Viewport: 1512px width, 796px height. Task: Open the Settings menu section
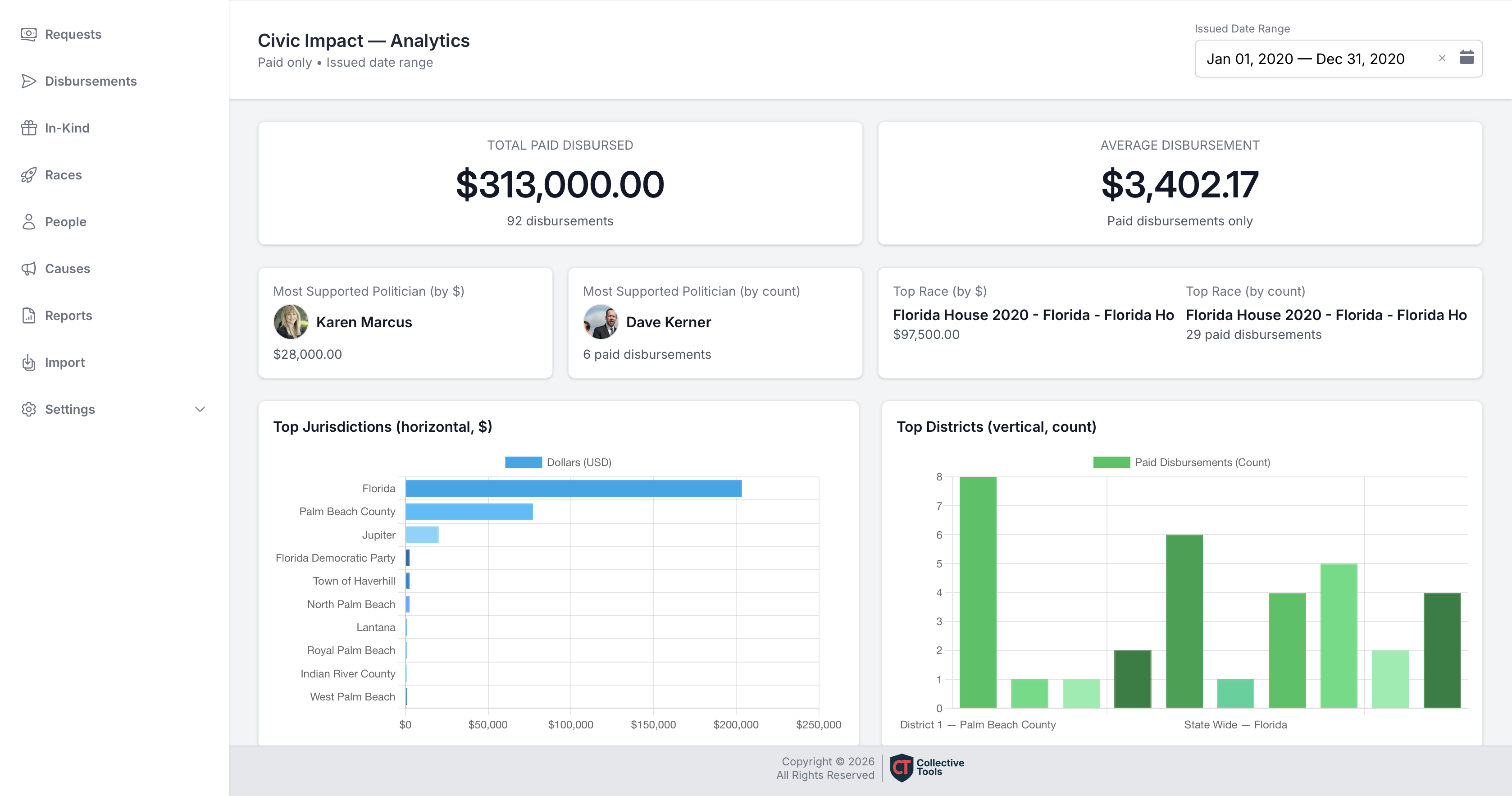pos(70,409)
